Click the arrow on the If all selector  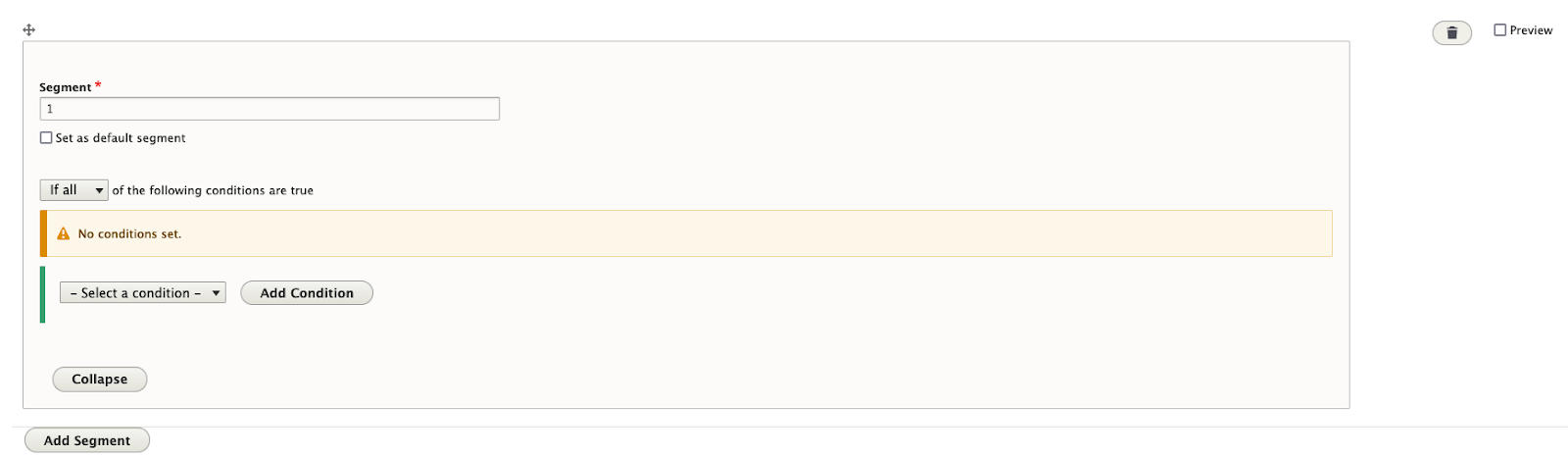coord(99,190)
